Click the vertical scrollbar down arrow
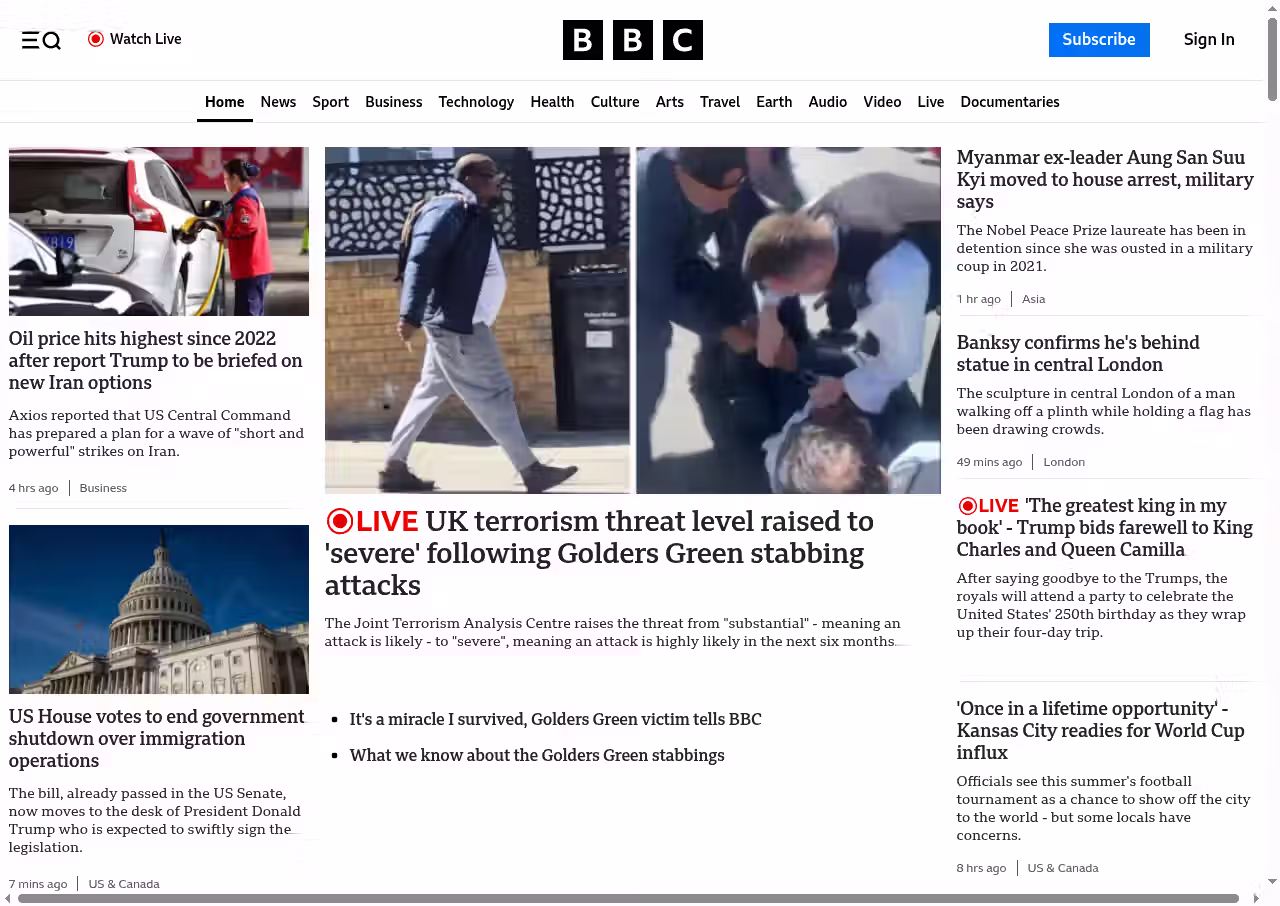The width and height of the screenshot is (1280, 906). [x=1272, y=881]
